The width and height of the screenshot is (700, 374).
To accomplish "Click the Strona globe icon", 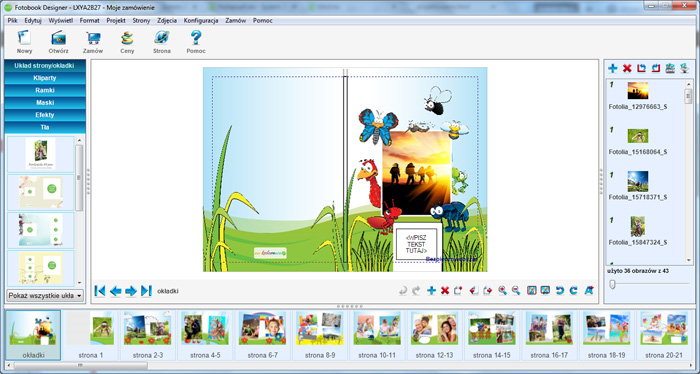I will [x=162, y=38].
